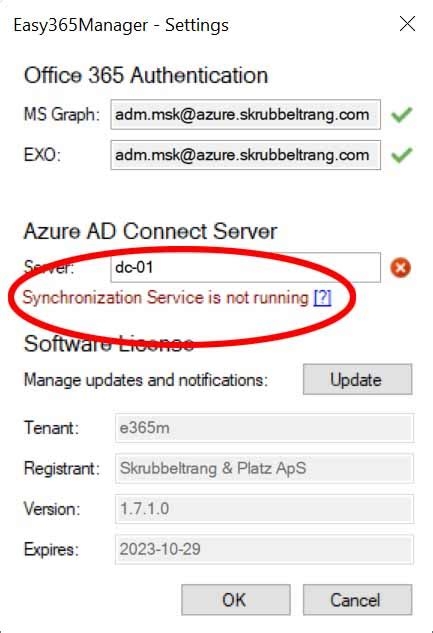Image resolution: width=433 pixels, height=633 pixels.
Task: Click the green checkmark beside EXO
Action: (402, 155)
